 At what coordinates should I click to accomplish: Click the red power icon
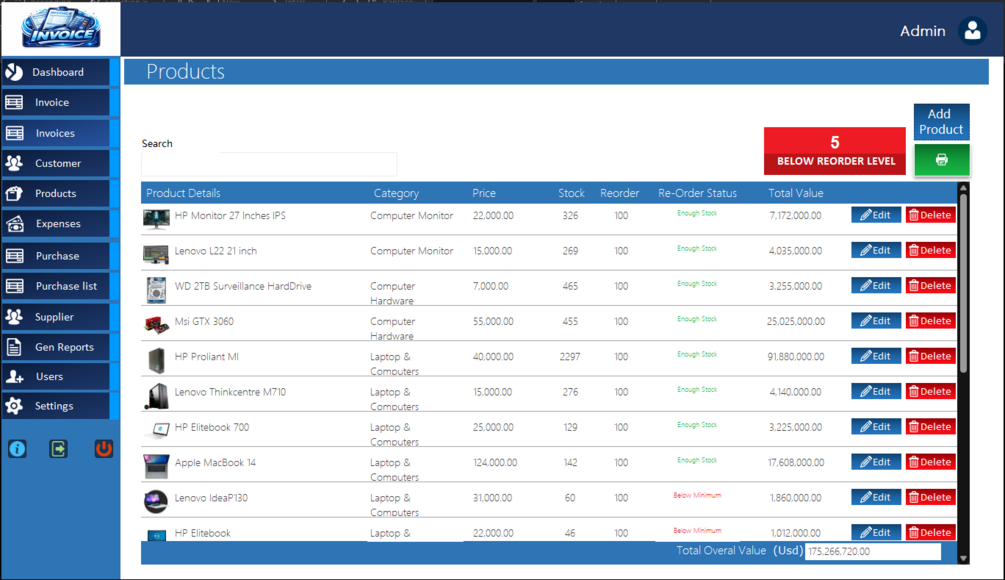click(103, 449)
